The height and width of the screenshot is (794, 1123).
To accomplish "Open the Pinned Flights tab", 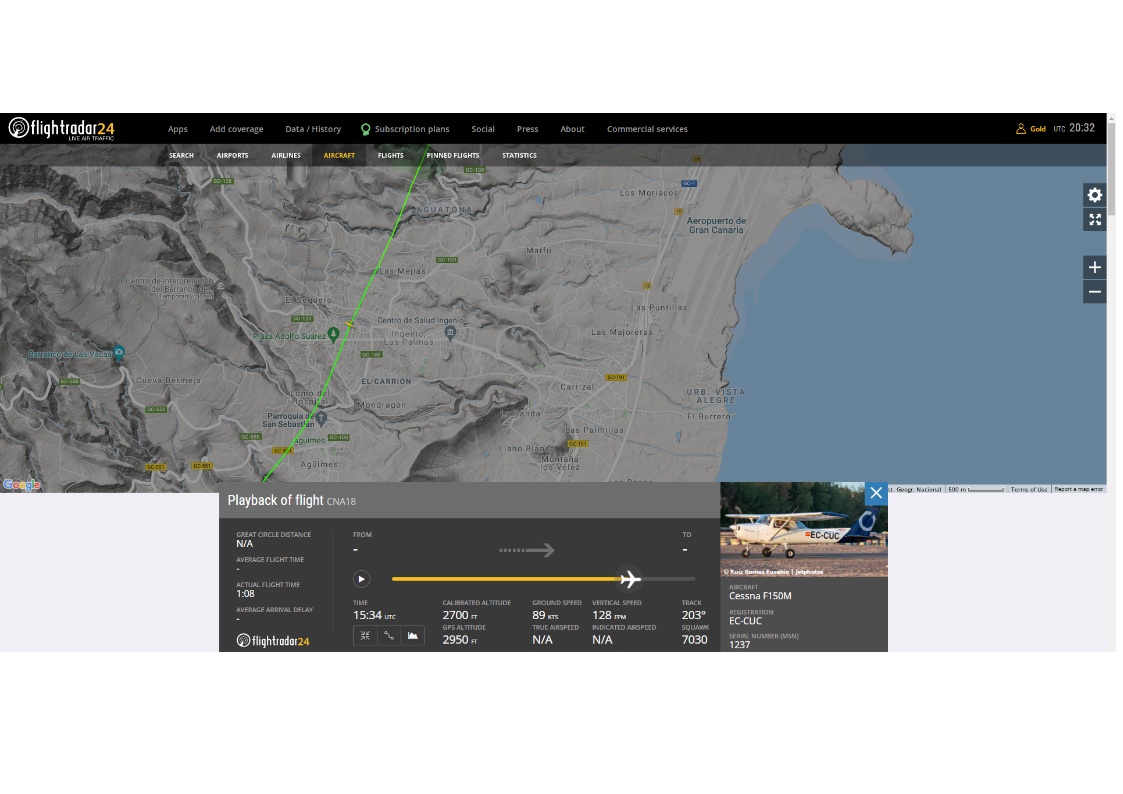I will point(453,155).
